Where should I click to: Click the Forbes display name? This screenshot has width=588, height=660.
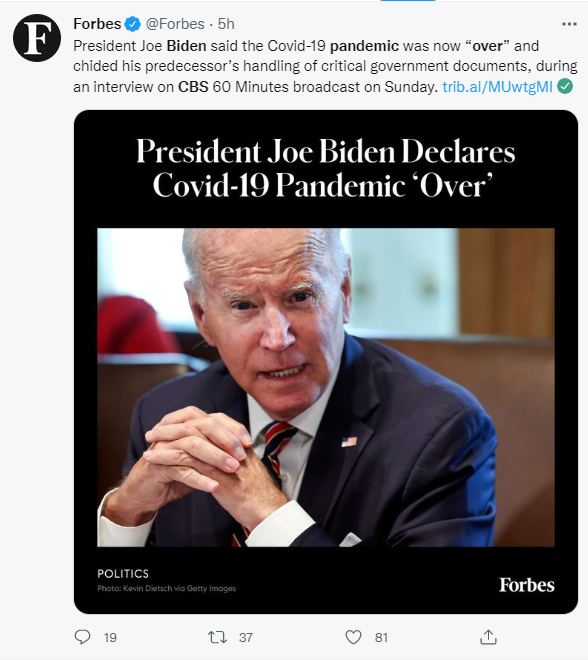pos(97,24)
